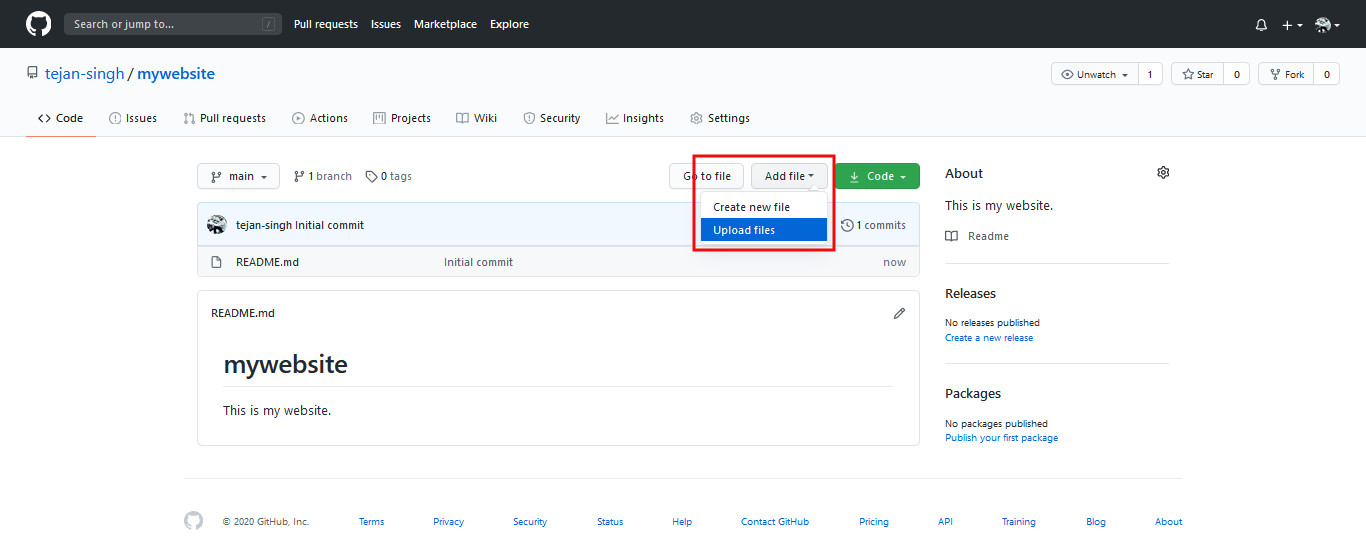Viewport: 1366px width, 544px height.
Task: View the 1 branch link
Action: pyautogui.click(x=323, y=176)
